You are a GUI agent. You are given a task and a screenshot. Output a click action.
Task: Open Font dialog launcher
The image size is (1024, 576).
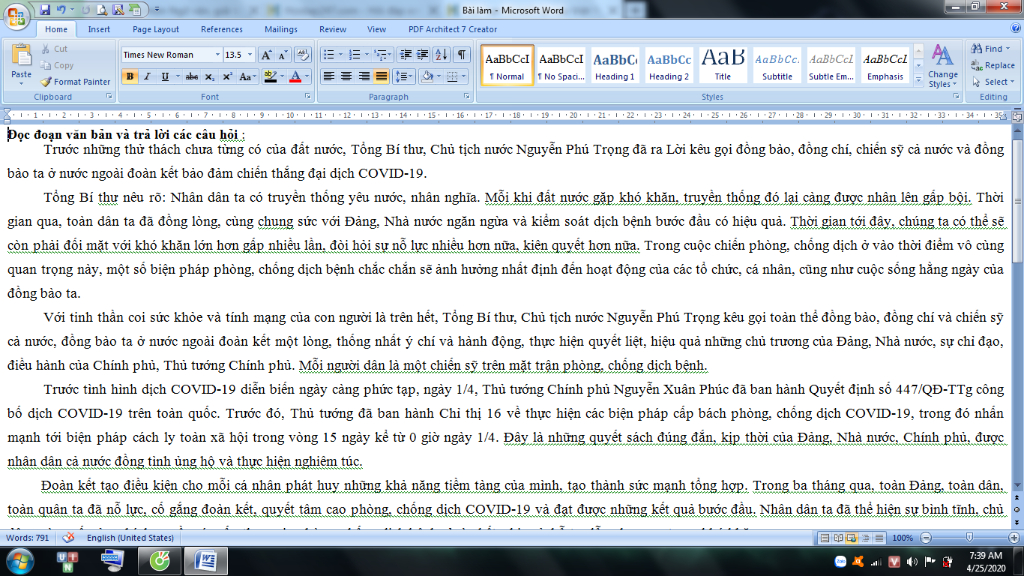[308, 97]
